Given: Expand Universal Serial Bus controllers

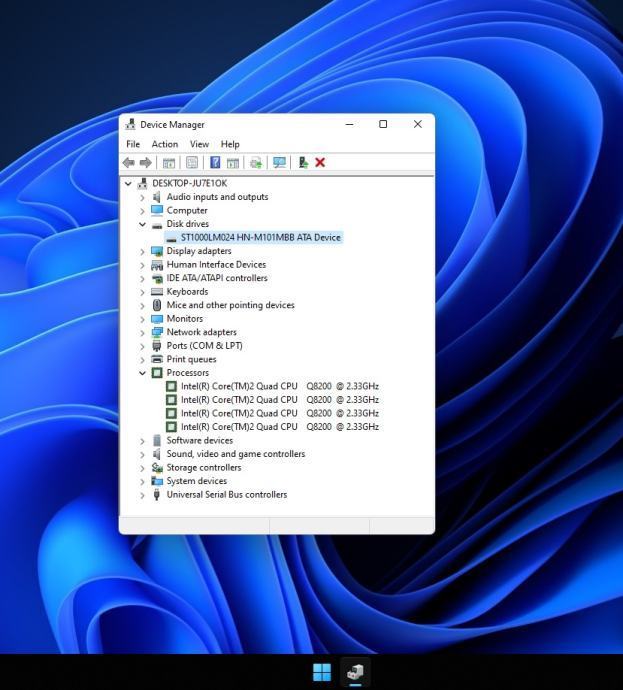Looking at the screenshot, I should 143,495.
